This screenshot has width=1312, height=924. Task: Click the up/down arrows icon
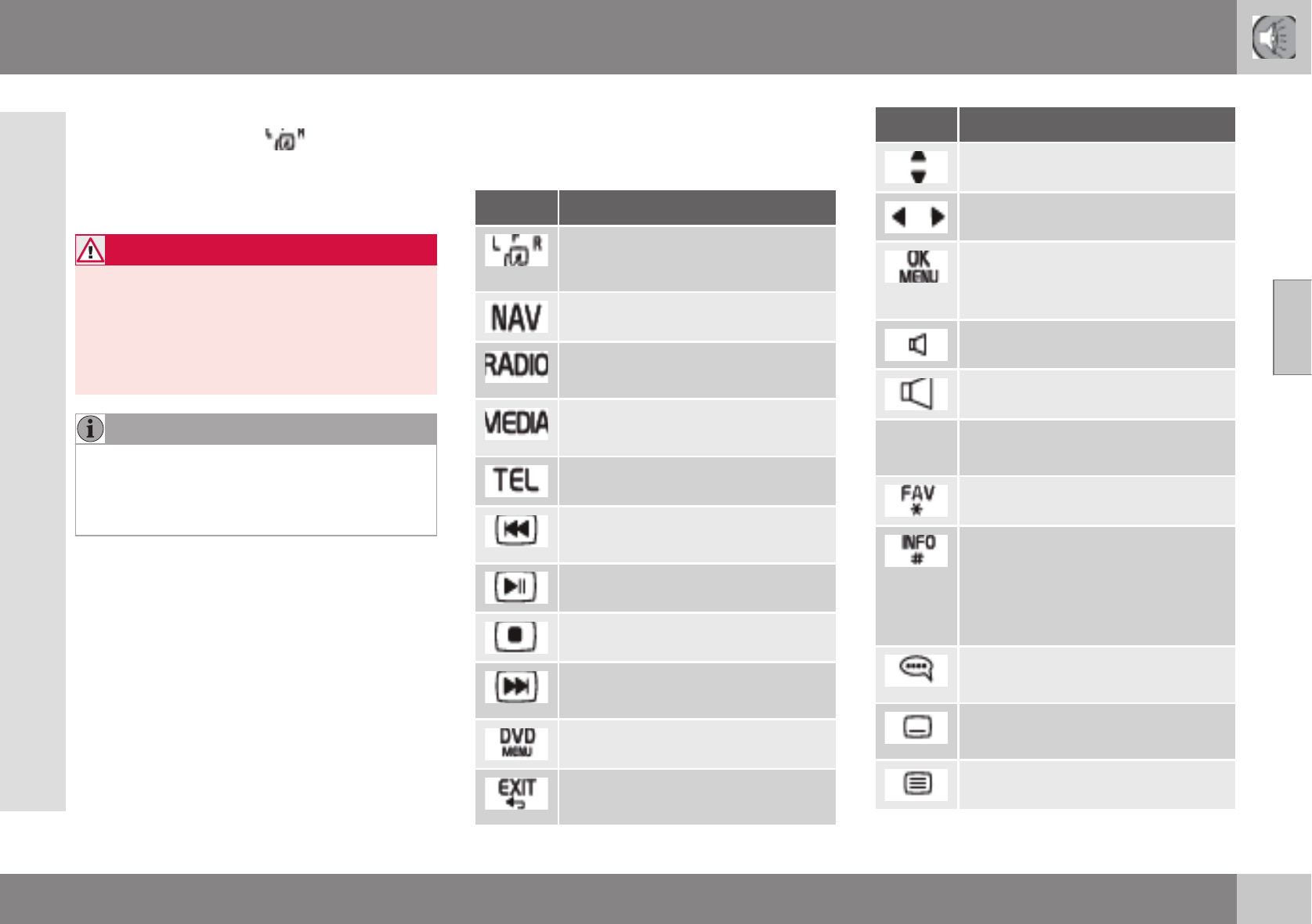pyautogui.click(x=916, y=167)
